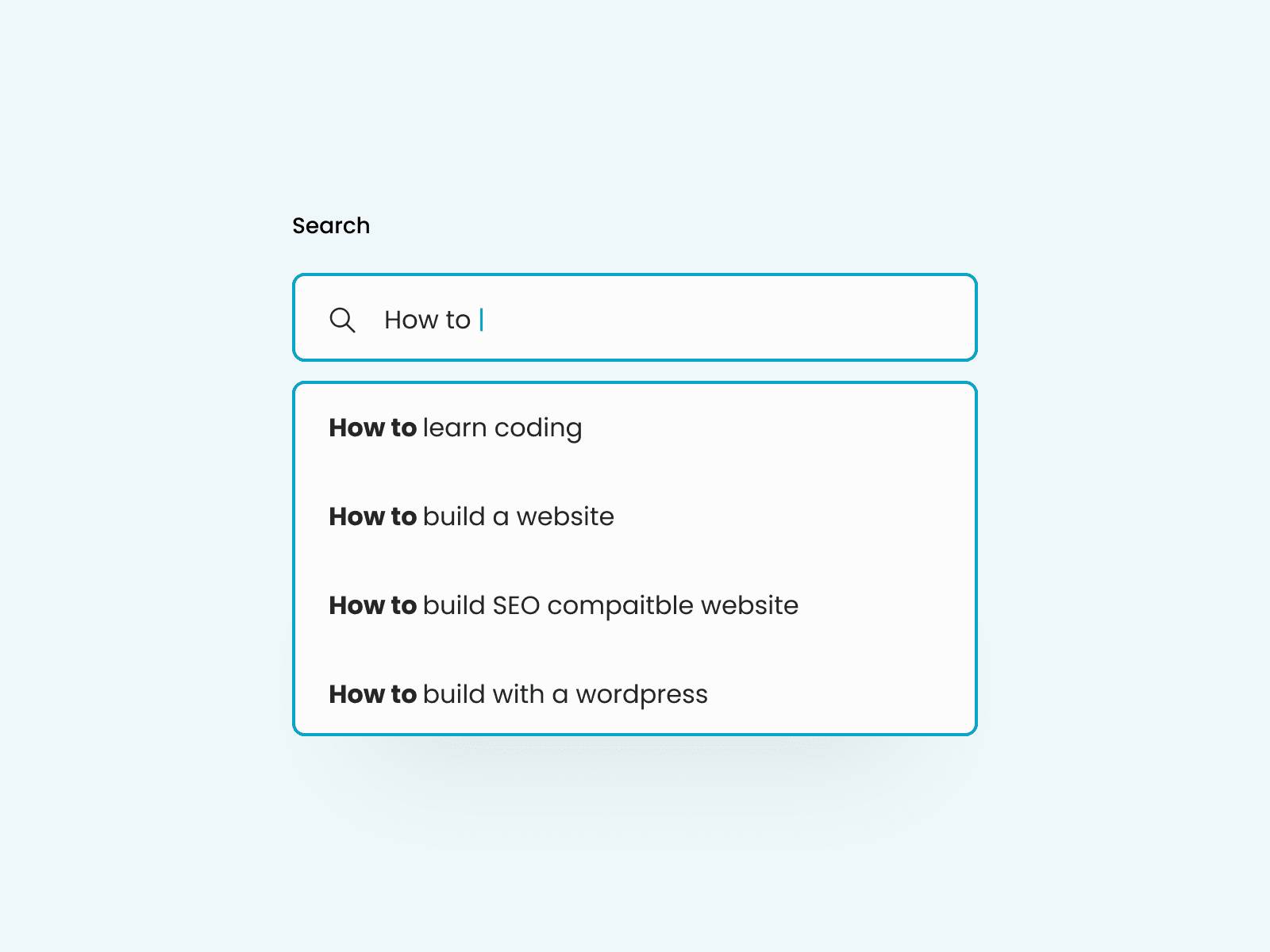1270x952 pixels.
Task: Click the 'Search' label above the box
Action: [331, 225]
